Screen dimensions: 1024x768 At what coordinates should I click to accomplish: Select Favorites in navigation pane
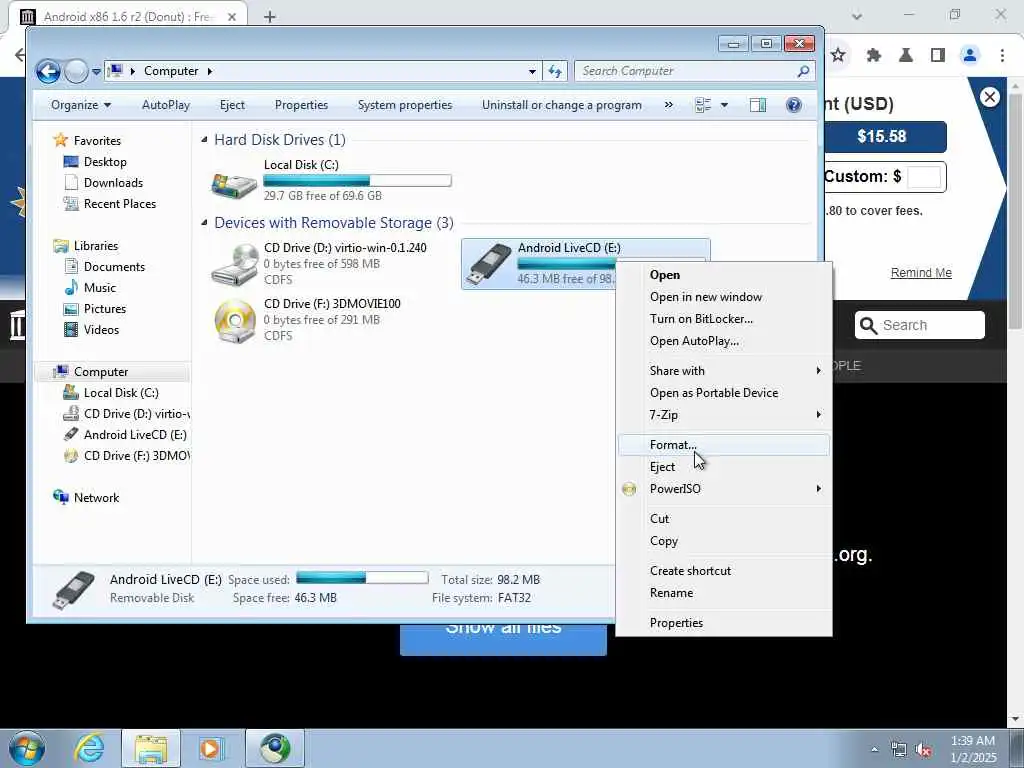[97, 140]
